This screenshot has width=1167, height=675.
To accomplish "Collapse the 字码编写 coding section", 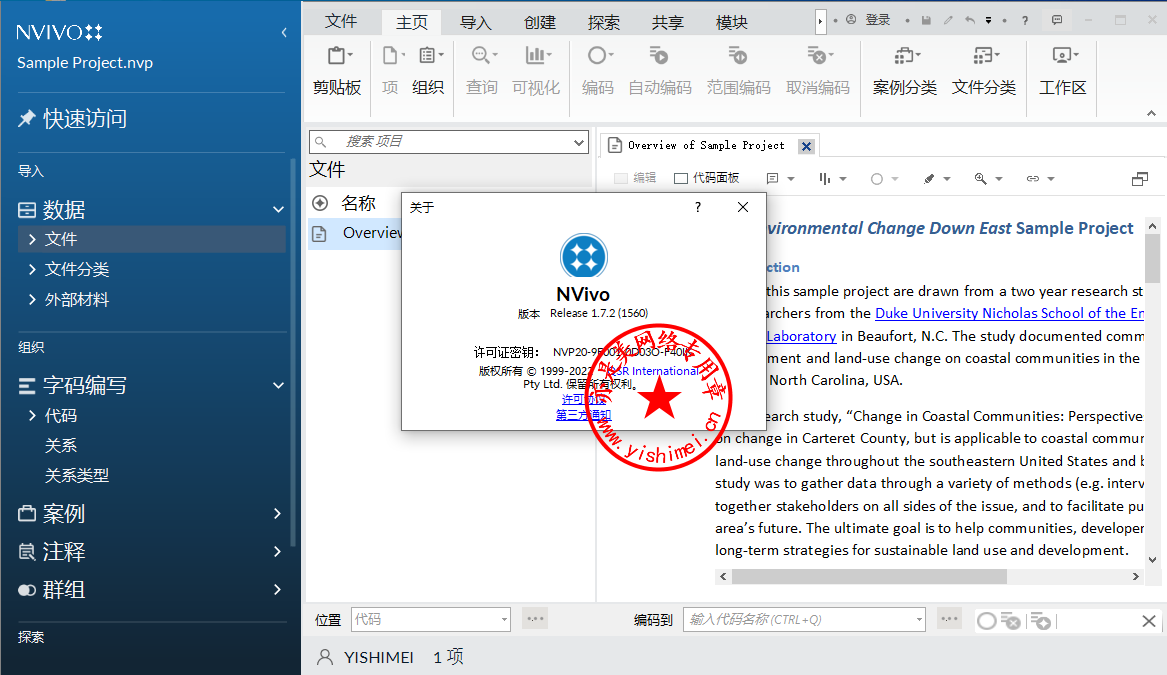I will click(x=278, y=386).
